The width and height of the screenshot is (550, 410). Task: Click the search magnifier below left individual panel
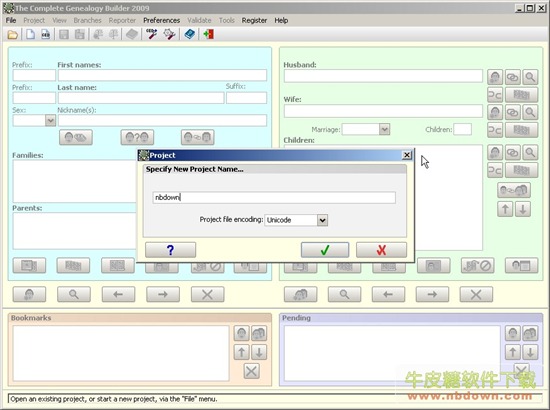74,294
